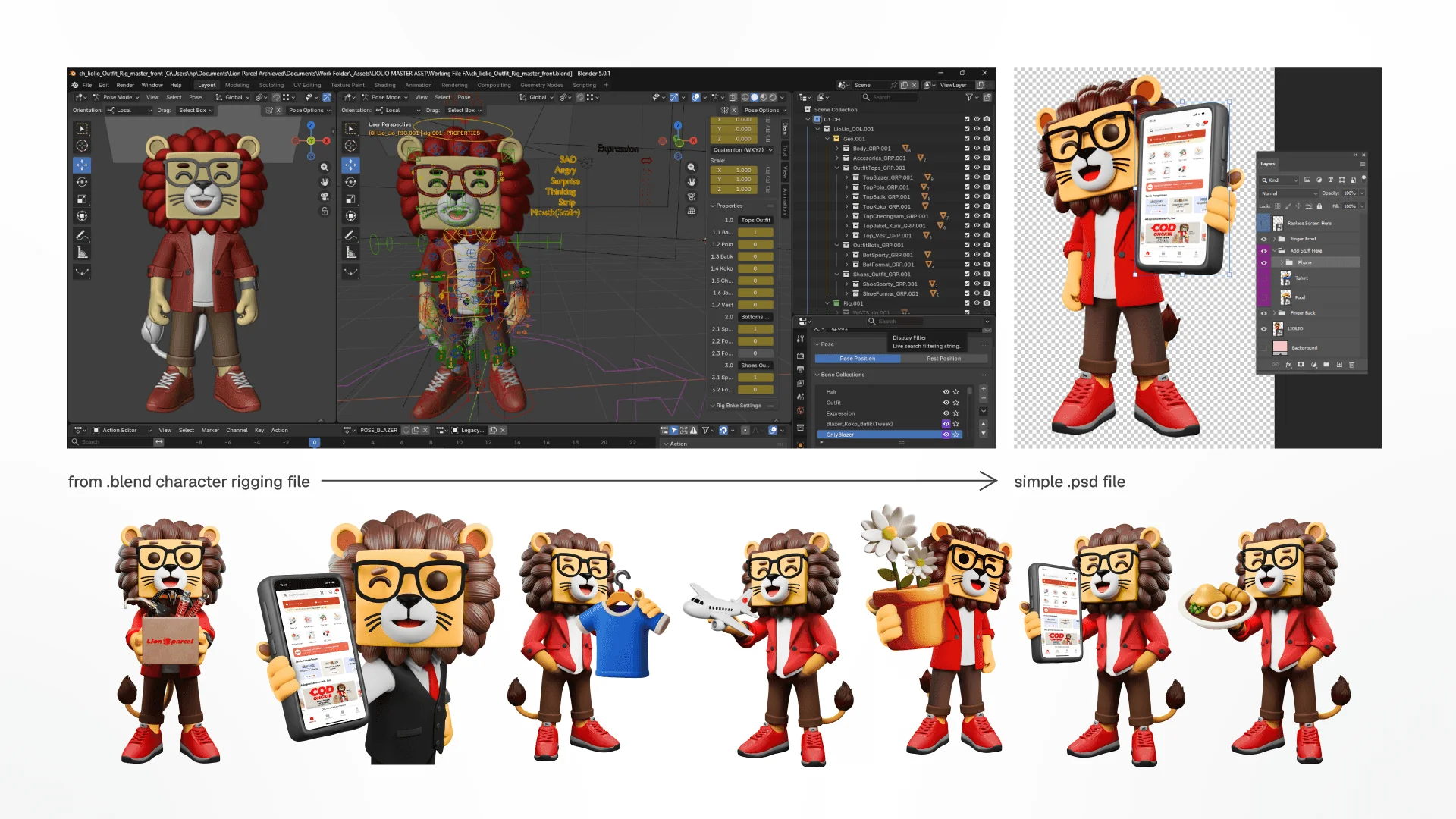Hide the Hair bone collection eye

[946, 392]
